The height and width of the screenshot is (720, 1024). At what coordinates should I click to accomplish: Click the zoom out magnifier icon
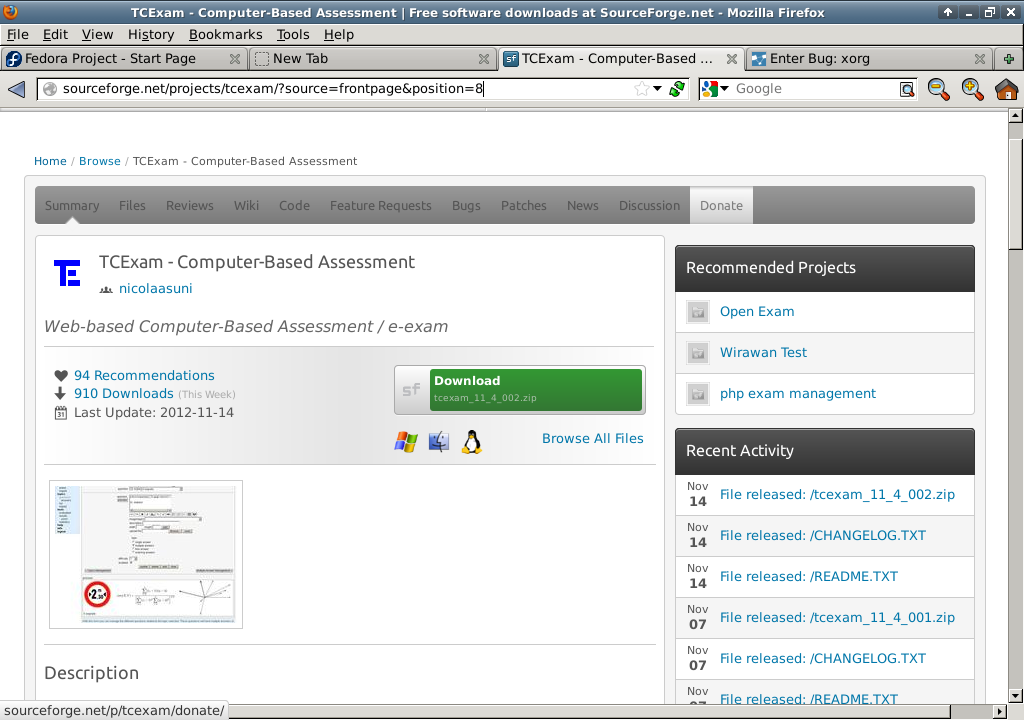pyautogui.click(x=938, y=89)
